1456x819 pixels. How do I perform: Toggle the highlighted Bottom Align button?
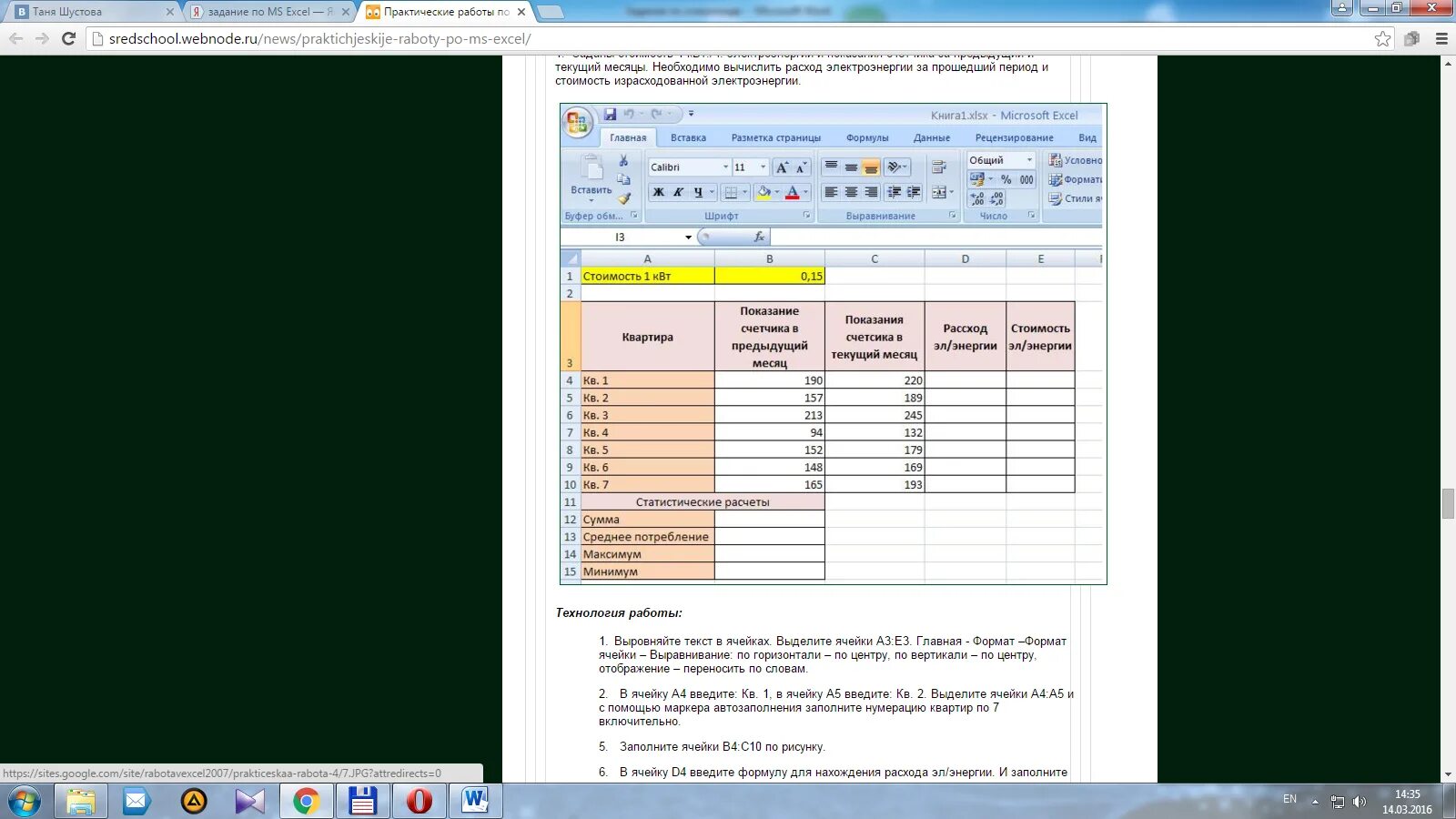[871, 167]
